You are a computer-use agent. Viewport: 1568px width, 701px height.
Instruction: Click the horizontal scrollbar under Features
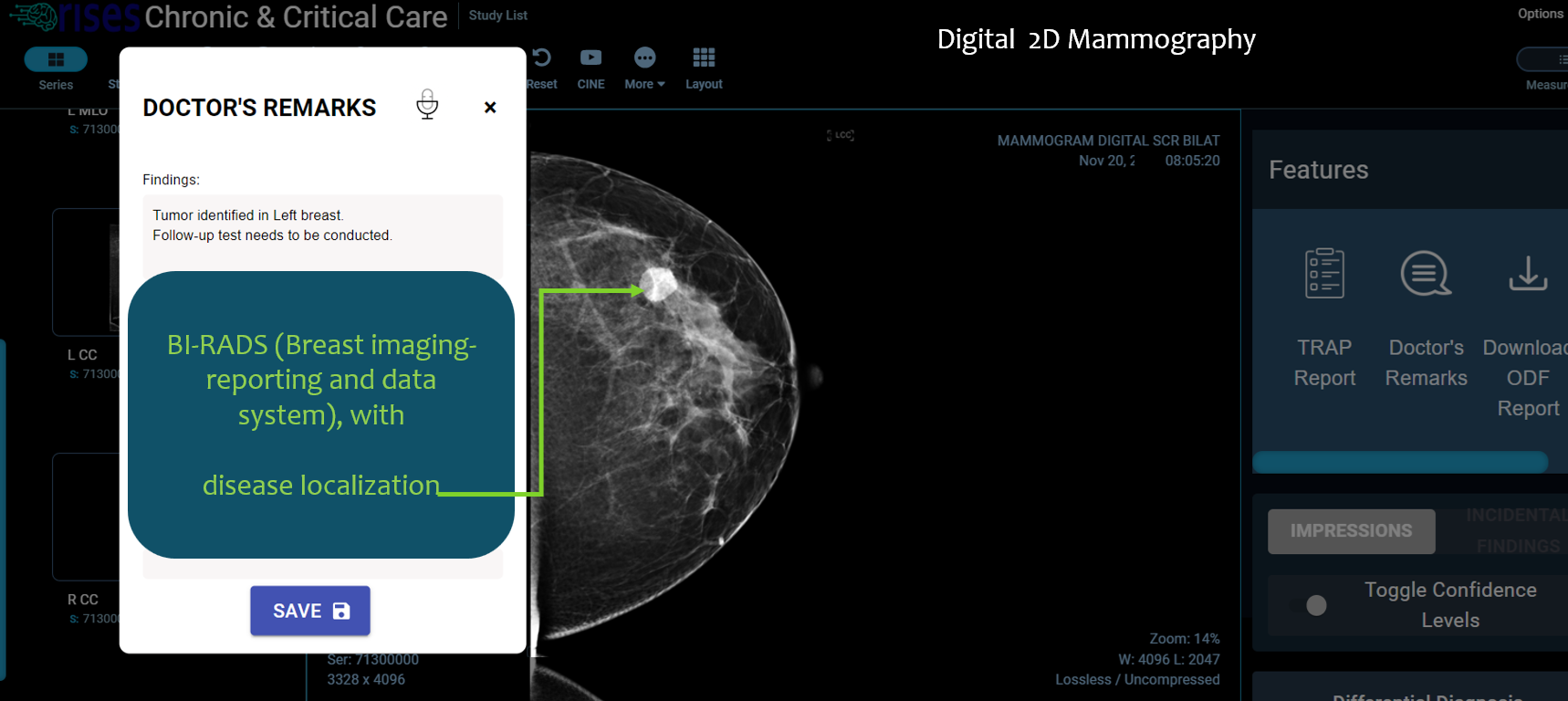pyautogui.click(x=1400, y=462)
